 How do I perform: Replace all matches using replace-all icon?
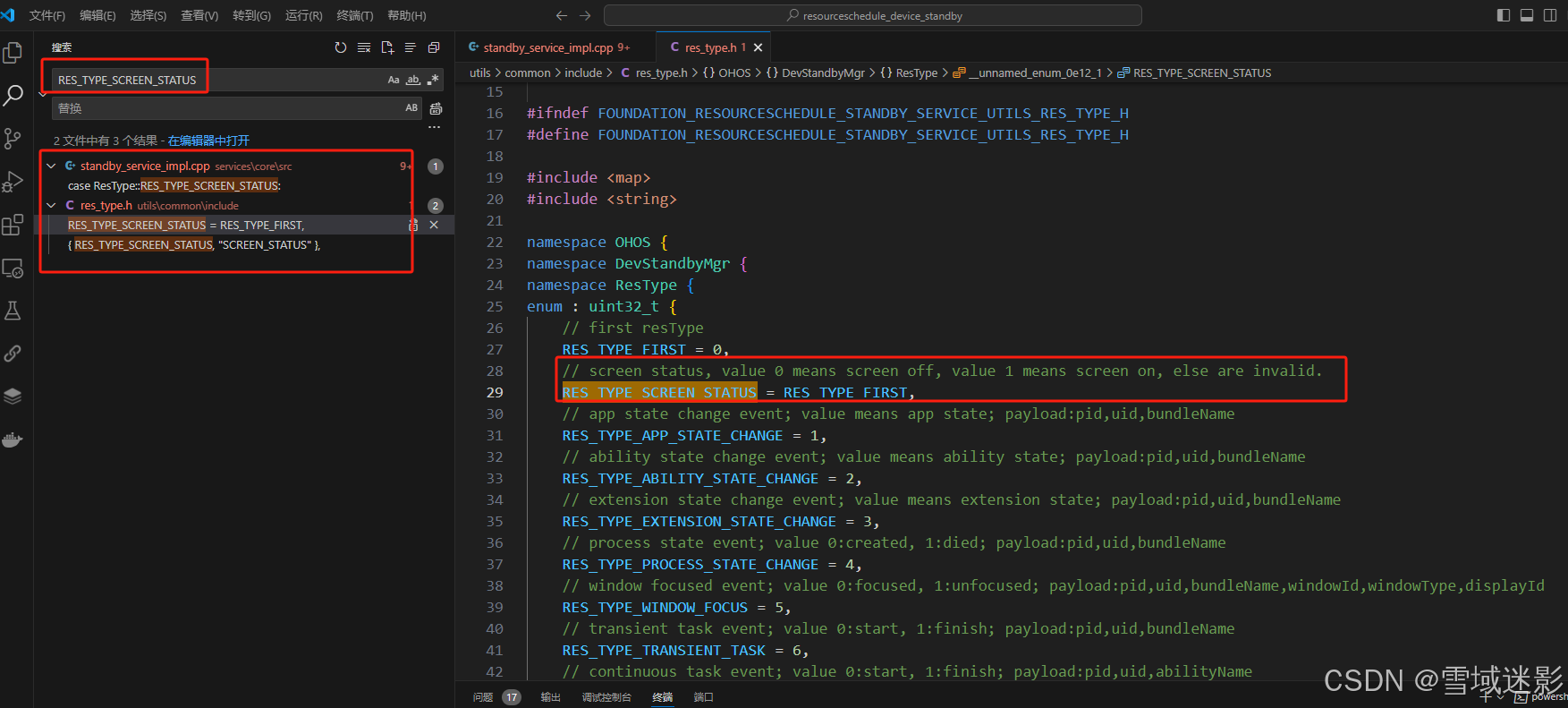pyautogui.click(x=436, y=108)
